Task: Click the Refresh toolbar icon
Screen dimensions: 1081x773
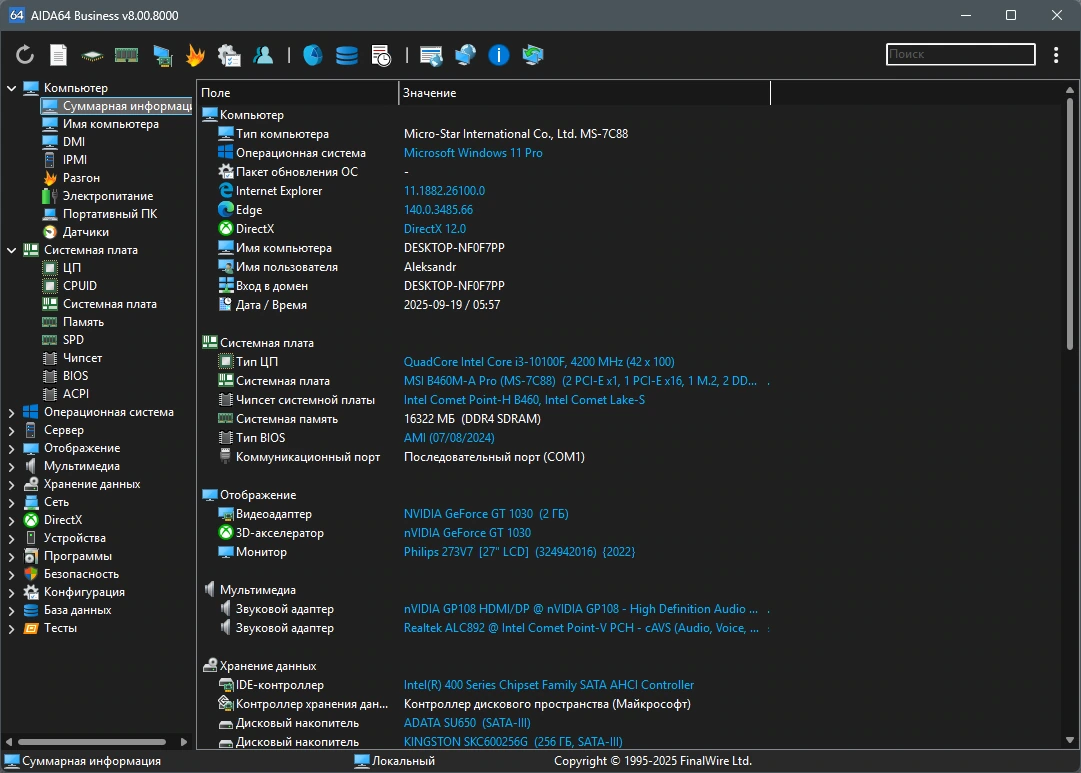Action: (x=25, y=54)
